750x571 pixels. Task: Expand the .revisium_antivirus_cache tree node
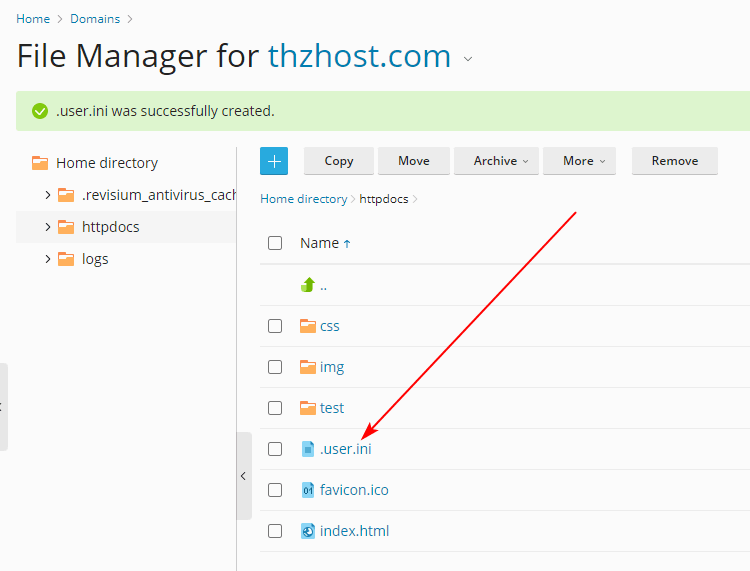(47, 195)
